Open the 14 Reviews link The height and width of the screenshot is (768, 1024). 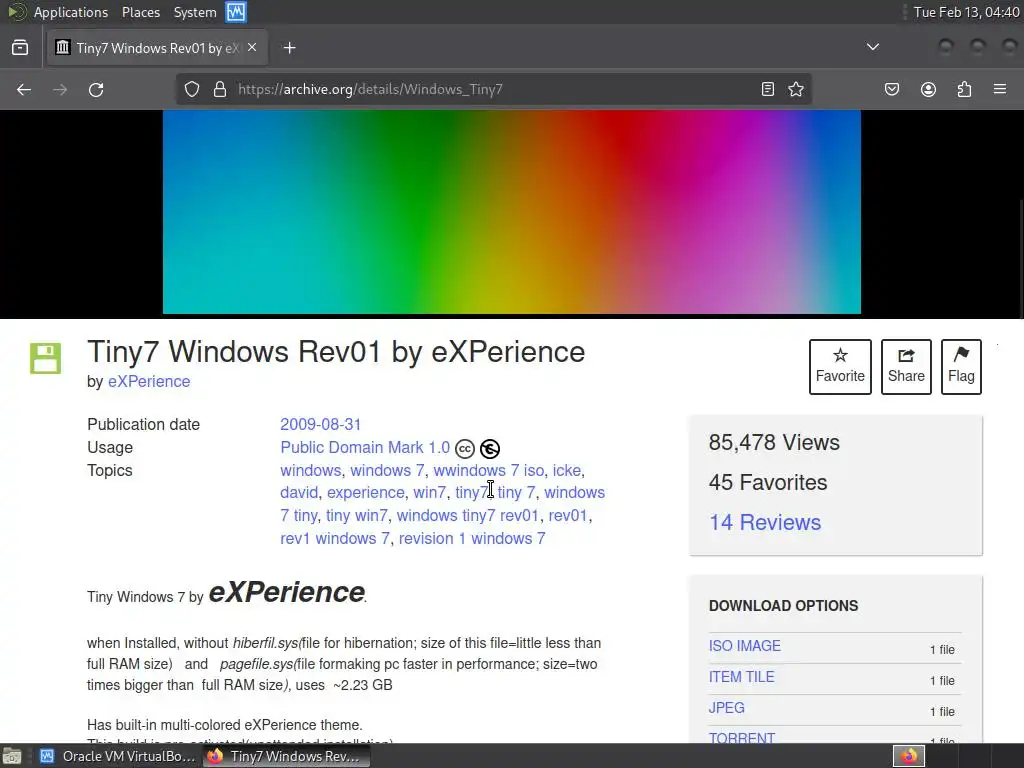point(765,522)
